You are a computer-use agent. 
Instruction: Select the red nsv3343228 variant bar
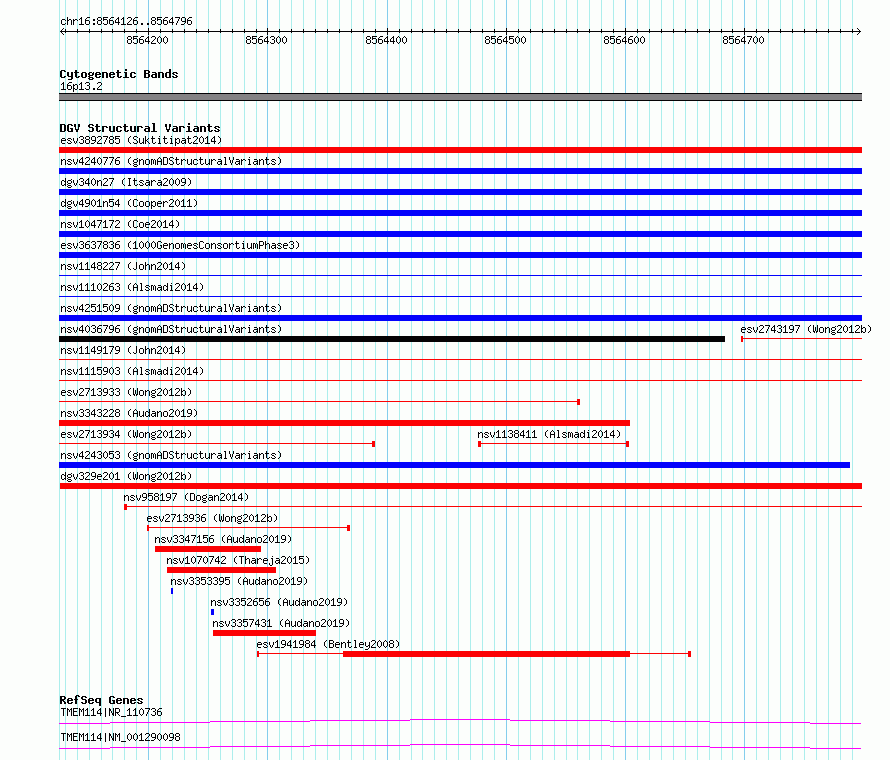[x=345, y=423]
